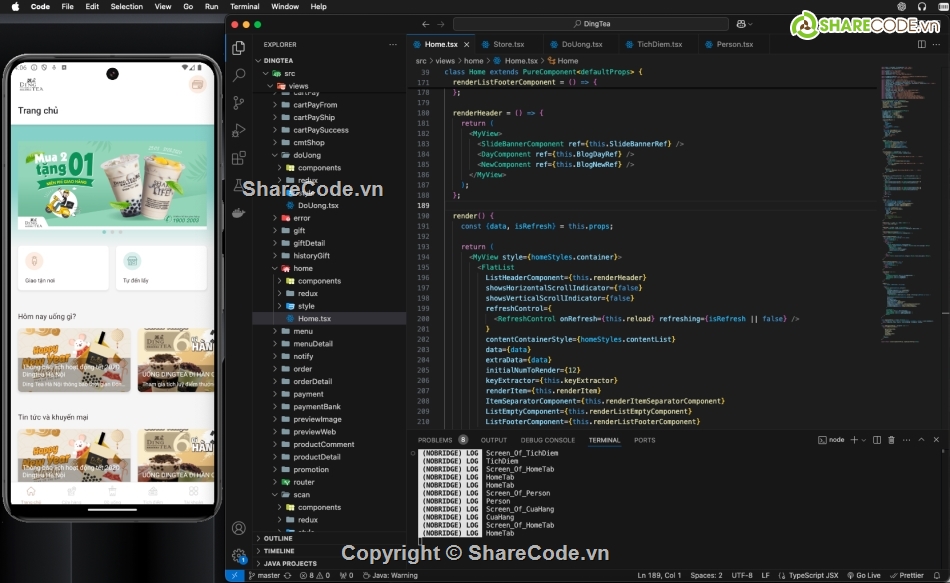Tap the Giao tận nơi card on phone

[x=63, y=268]
